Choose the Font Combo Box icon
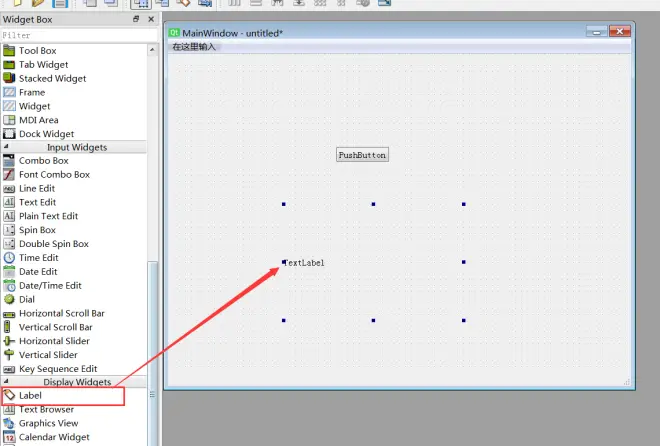660x446 pixels. coord(9,175)
